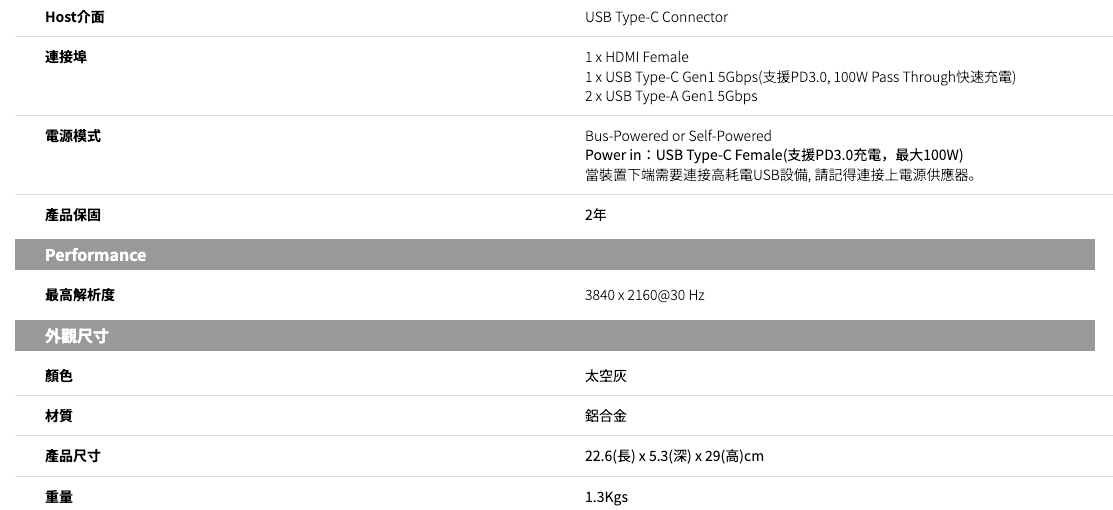The image size is (1113, 510).
Task: Click the 1 x HDMI Female line
Action: pyautogui.click(x=636, y=57)
